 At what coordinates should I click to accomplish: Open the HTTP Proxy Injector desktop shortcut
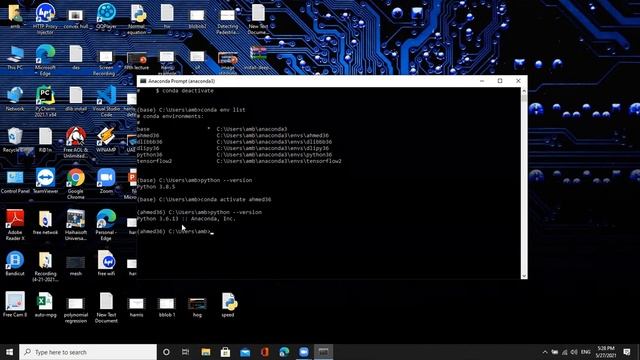(x=45, y=17)
